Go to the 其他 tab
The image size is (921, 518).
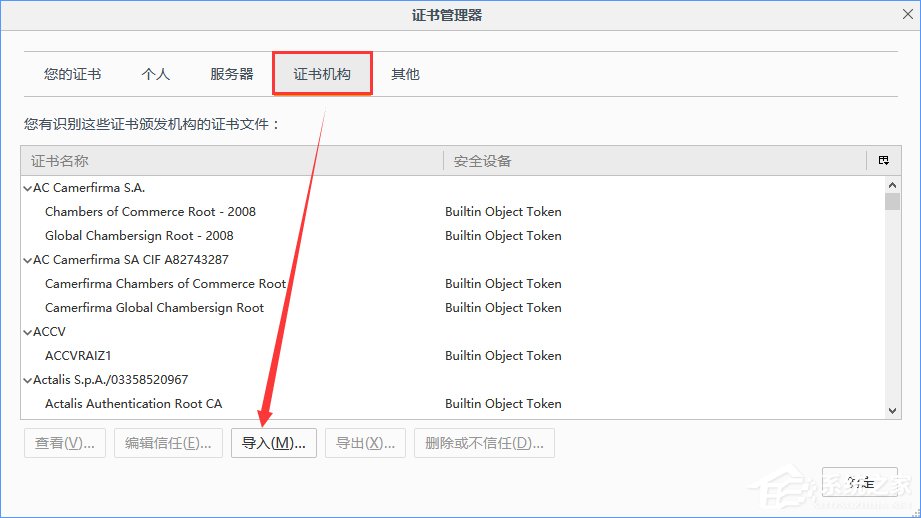(x=405, y=75)
